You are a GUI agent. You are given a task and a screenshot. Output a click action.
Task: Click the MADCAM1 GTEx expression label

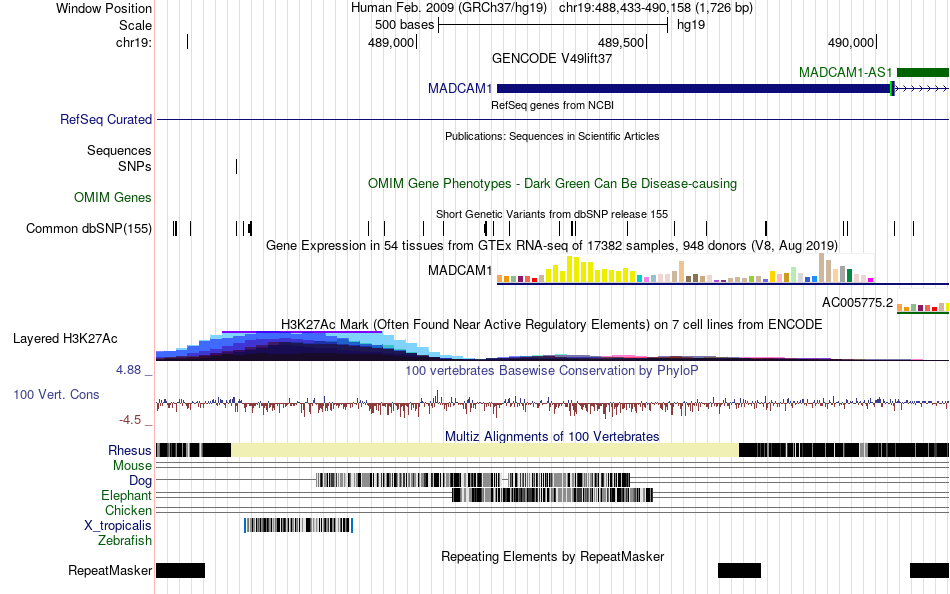pos(460,270)
